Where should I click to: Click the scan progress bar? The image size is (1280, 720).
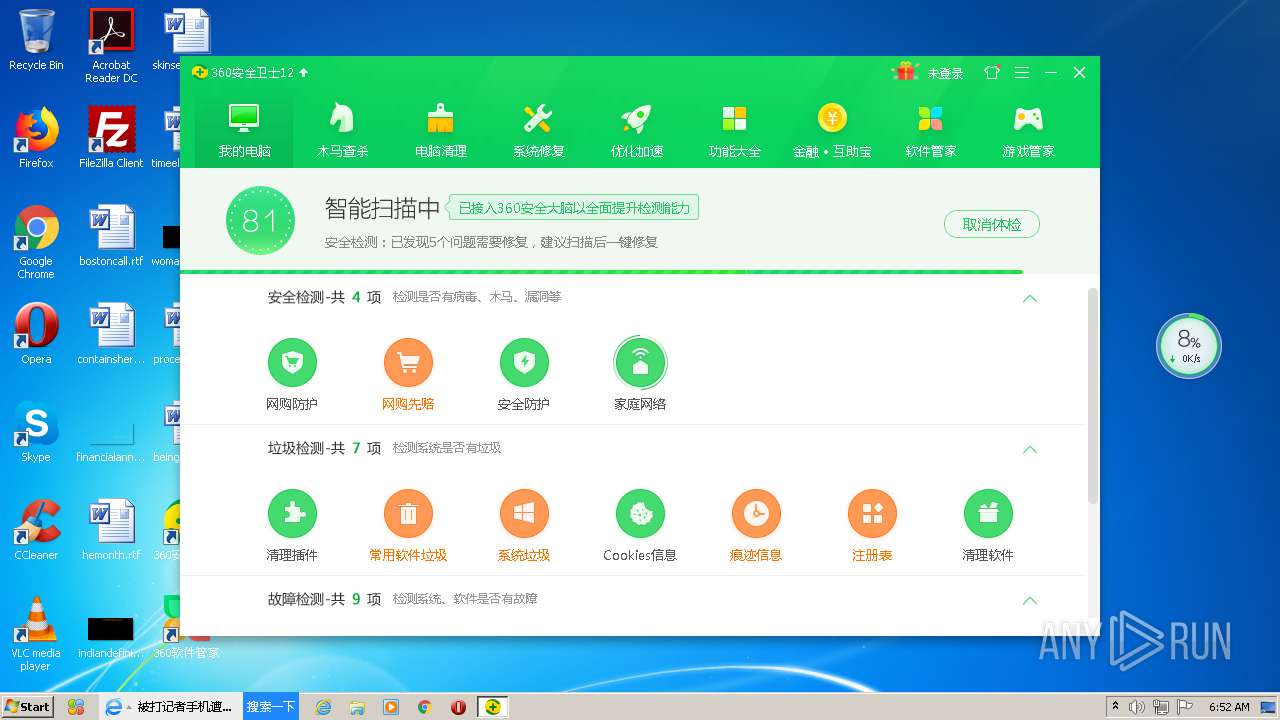[x=601, y=271]
